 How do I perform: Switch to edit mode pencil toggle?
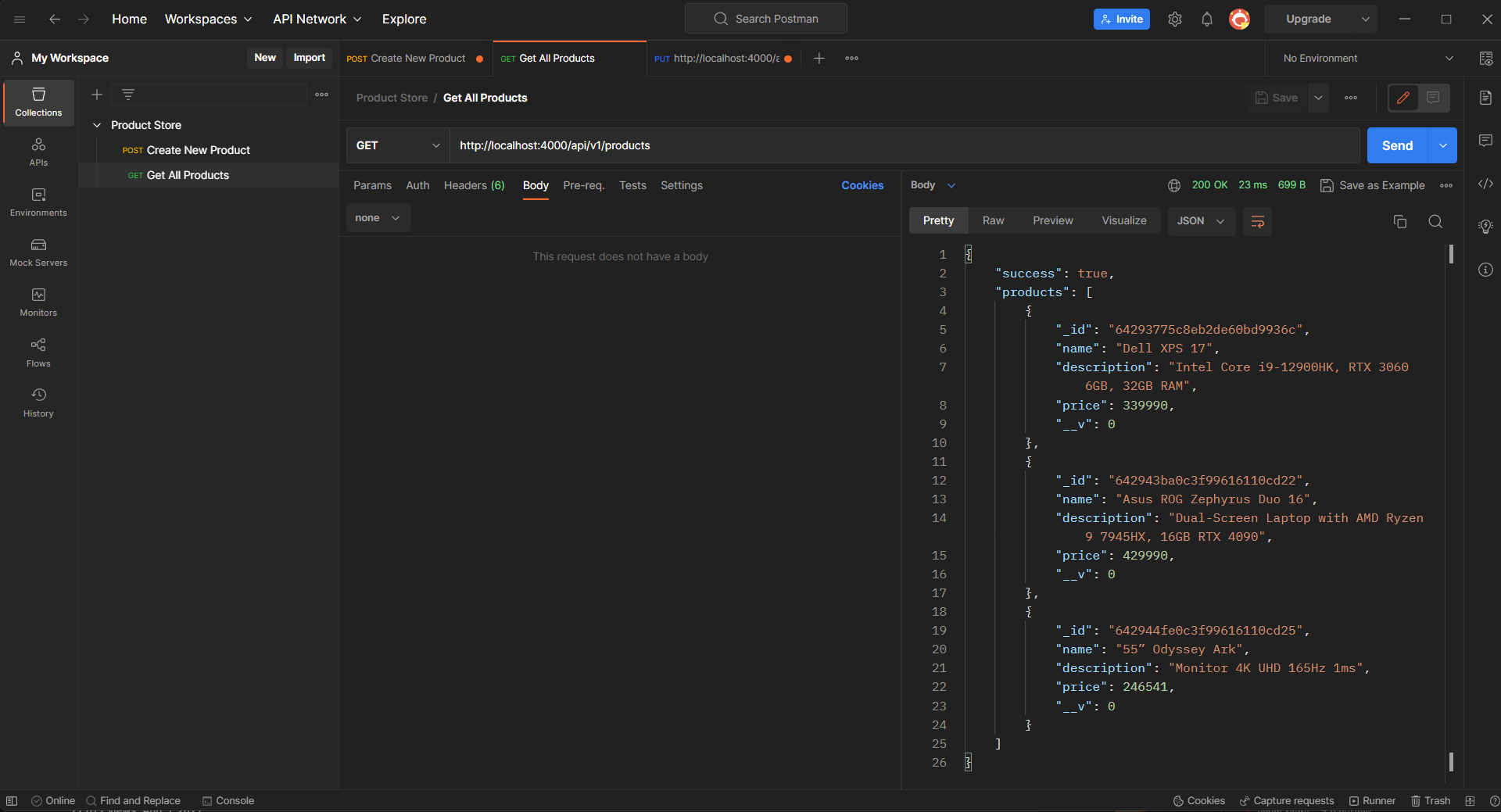1403,98
